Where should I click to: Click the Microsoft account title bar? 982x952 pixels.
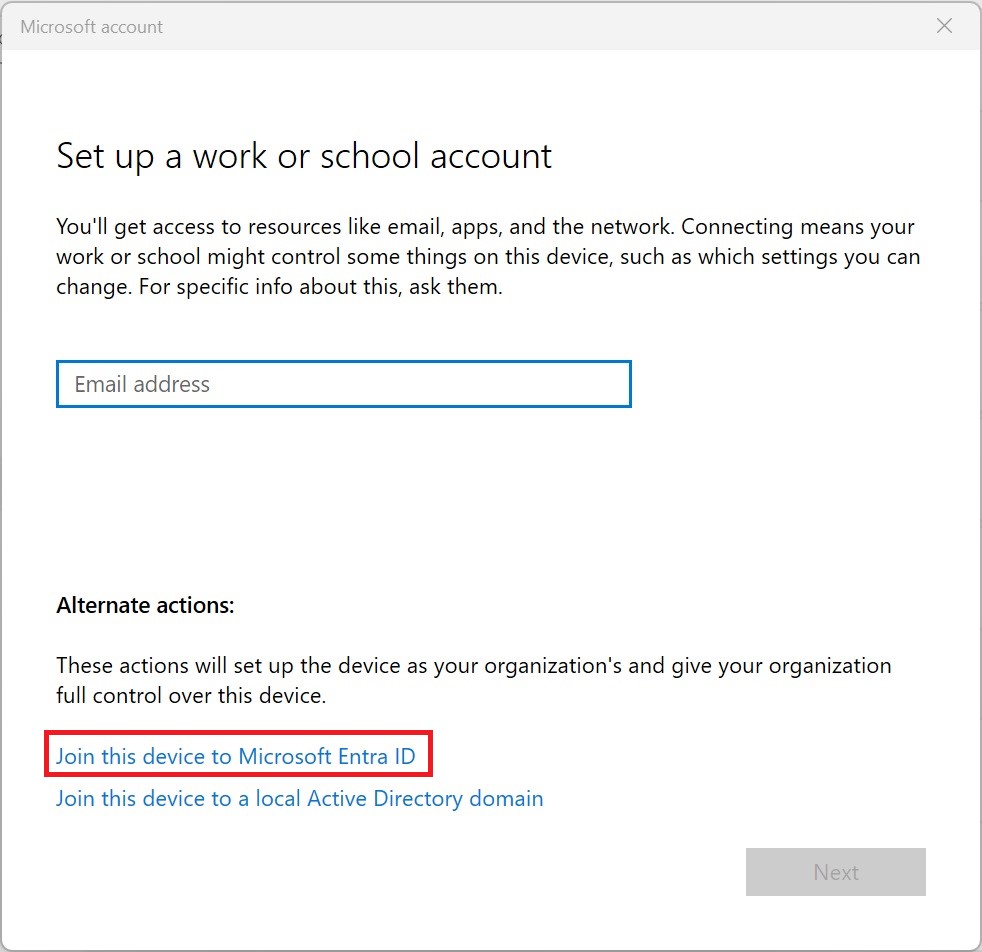pyautogui.click(x=92, y=26)
